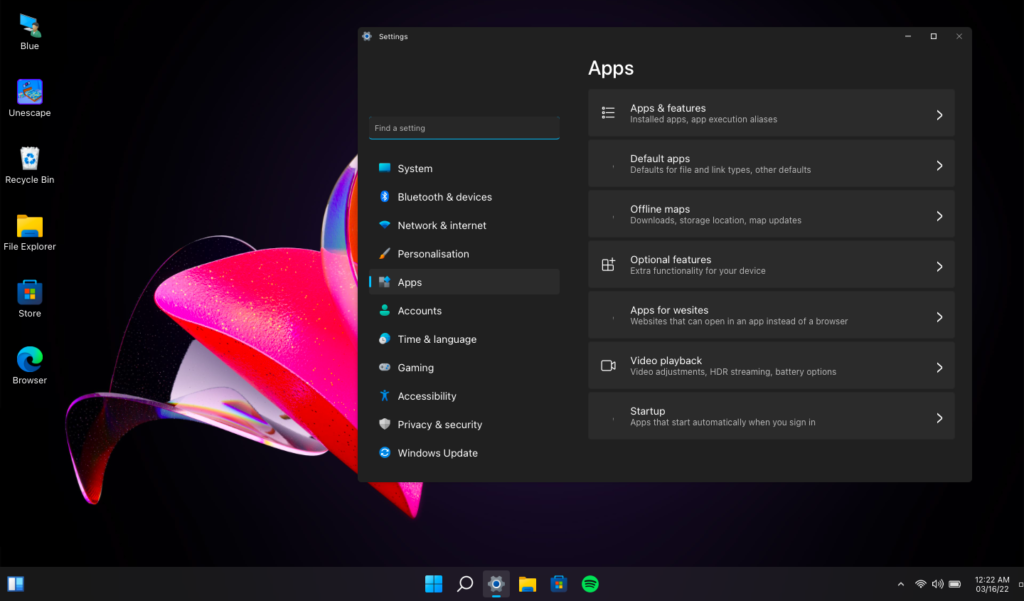1024x601 pixels.
Task: Select the Recycle Bin desktop icon
Action: tap(29, 166)
